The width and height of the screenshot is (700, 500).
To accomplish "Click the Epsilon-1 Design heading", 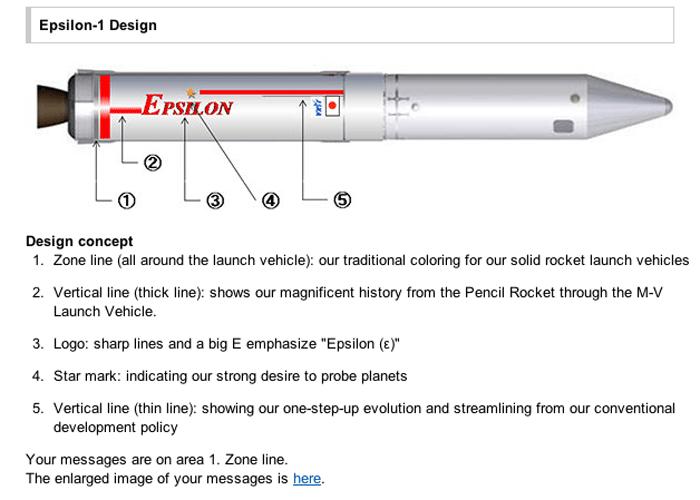I will (x=98, y=25).
